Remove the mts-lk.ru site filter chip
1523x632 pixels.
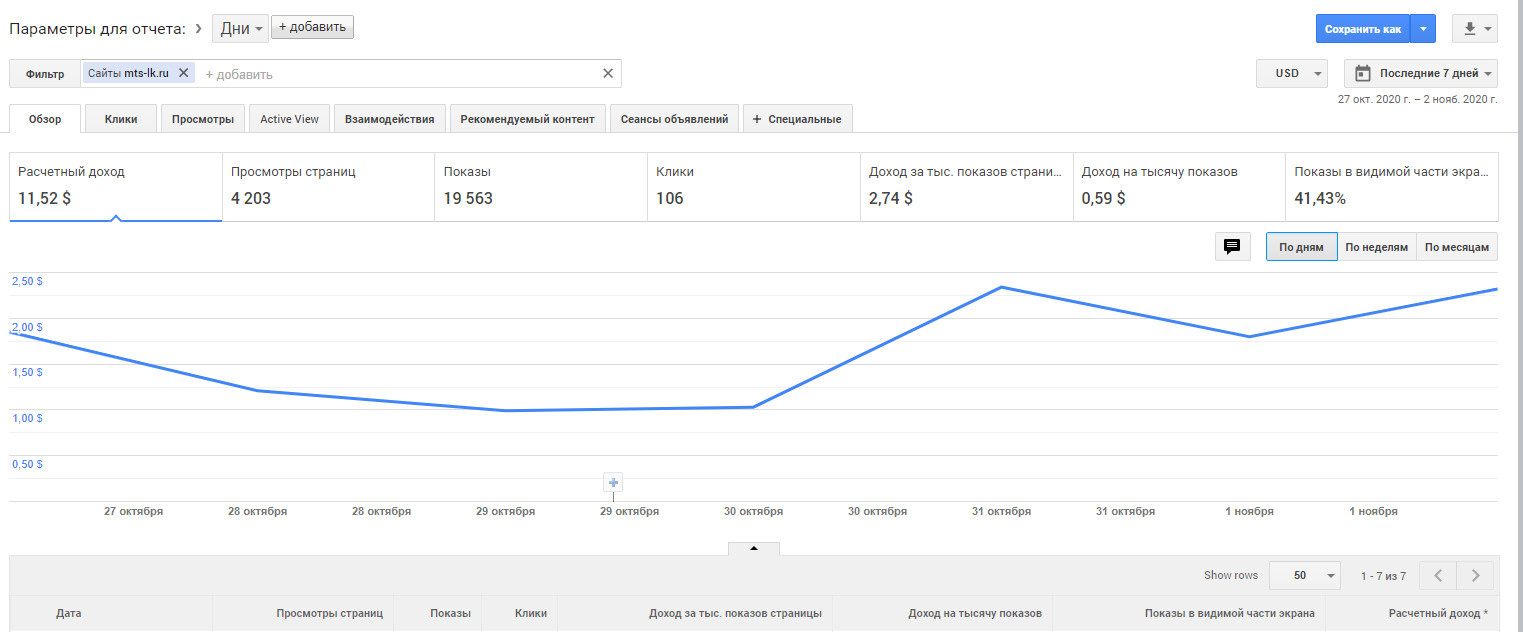(x=183, y=74)
